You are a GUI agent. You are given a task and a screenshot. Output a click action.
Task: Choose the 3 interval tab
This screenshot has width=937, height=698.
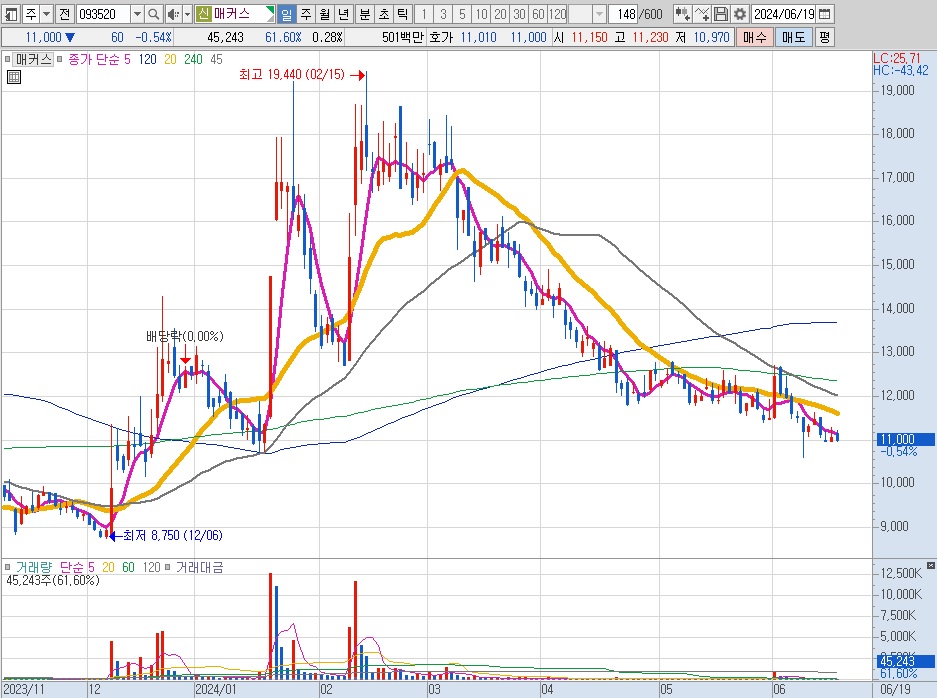[443, 14]
